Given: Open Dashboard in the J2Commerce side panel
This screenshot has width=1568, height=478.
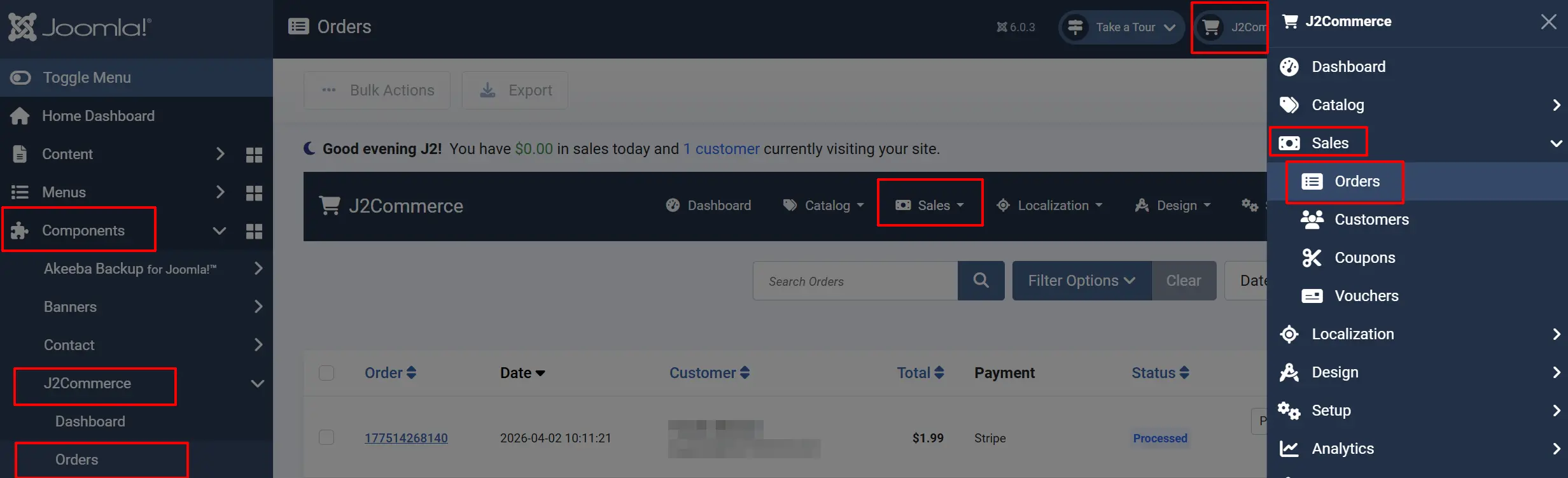Looking at the screenshot, I should point(1348,67).
